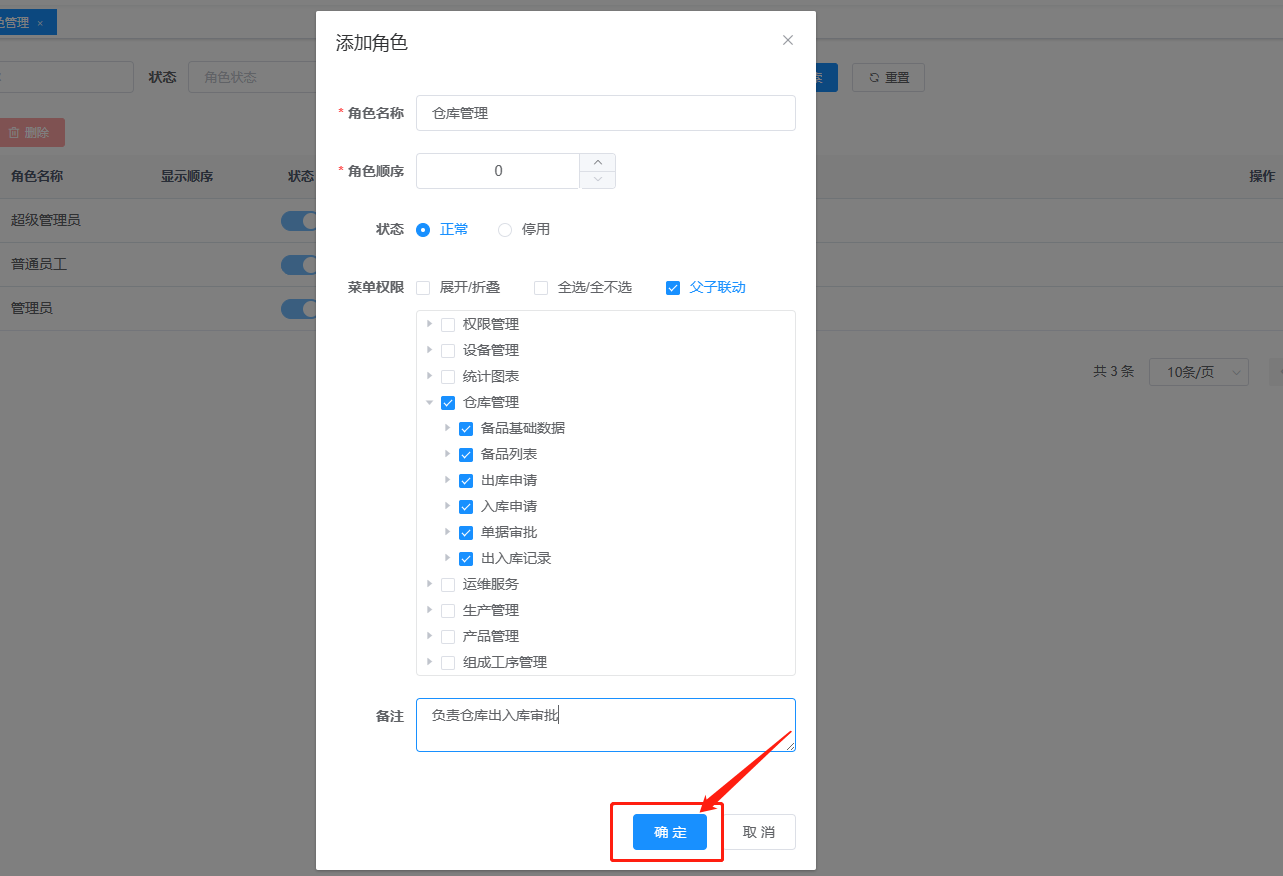
Task: Click the 重置 button in background page
Action: (888, 77)
